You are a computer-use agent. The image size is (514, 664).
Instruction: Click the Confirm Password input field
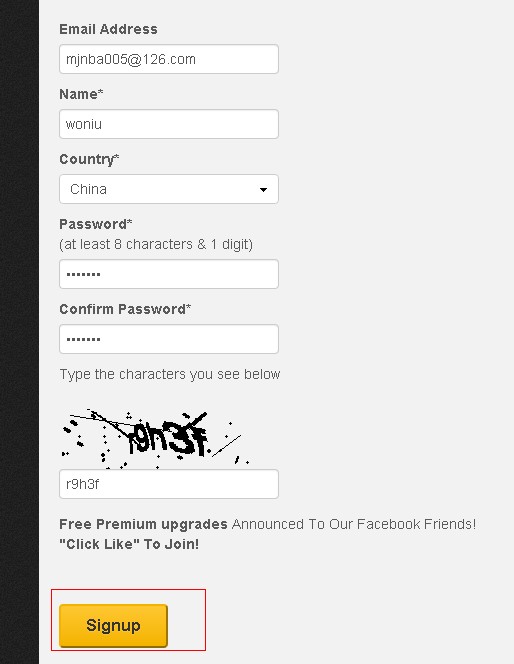tap(169, 339)
